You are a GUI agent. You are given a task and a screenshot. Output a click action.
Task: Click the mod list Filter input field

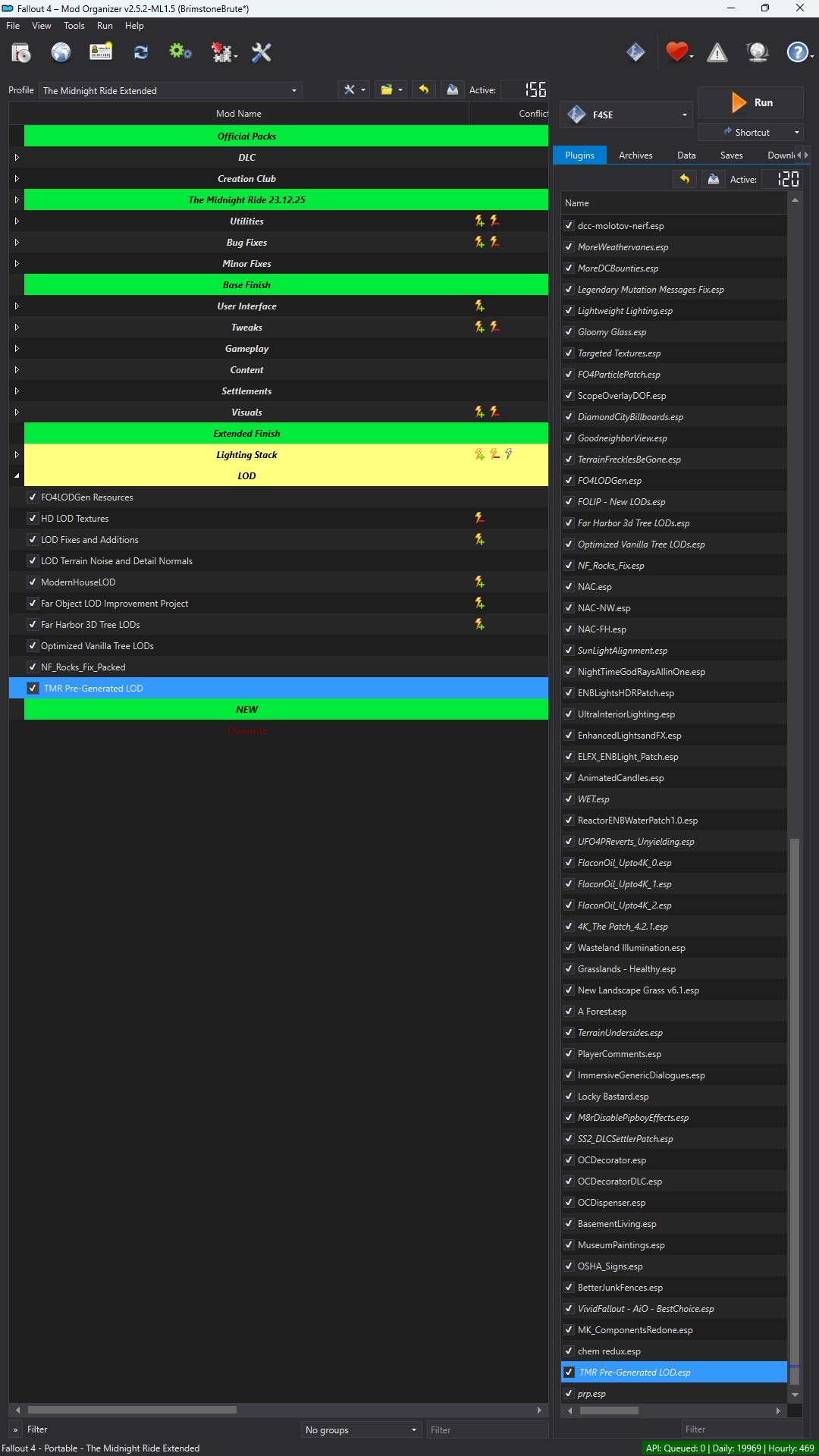487,1429
